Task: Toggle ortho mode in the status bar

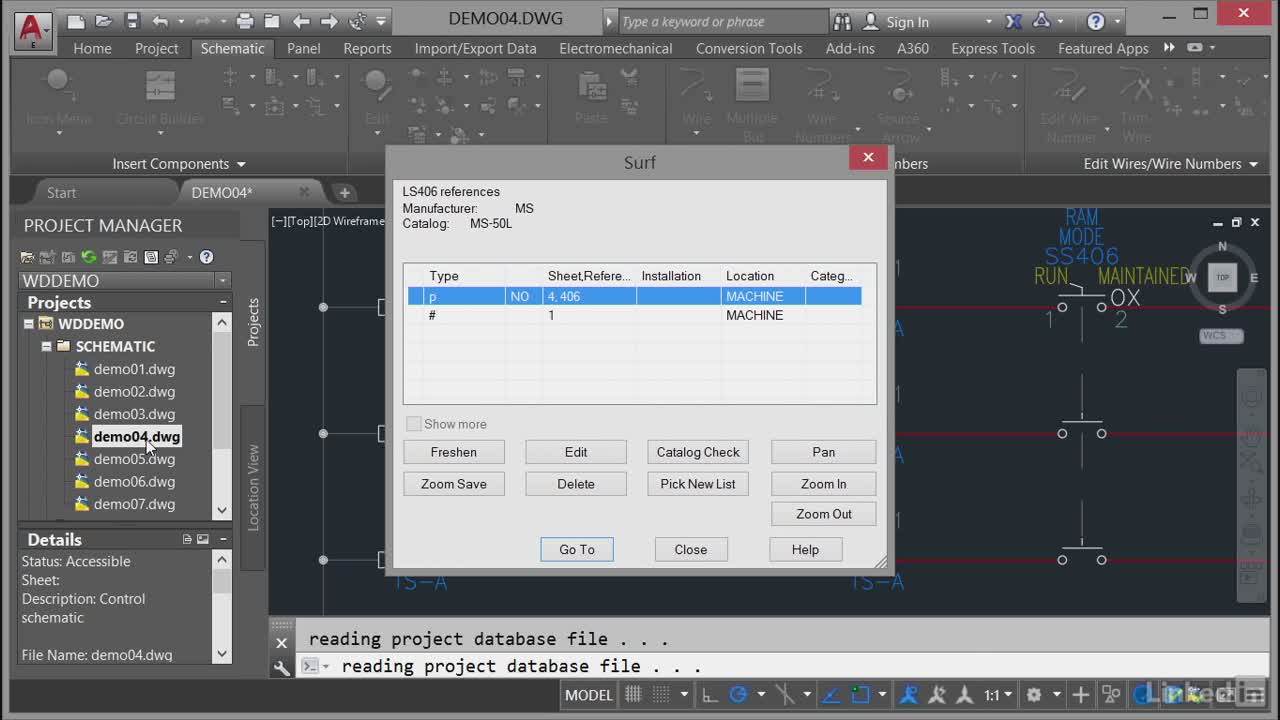Action: coord(709,695)
